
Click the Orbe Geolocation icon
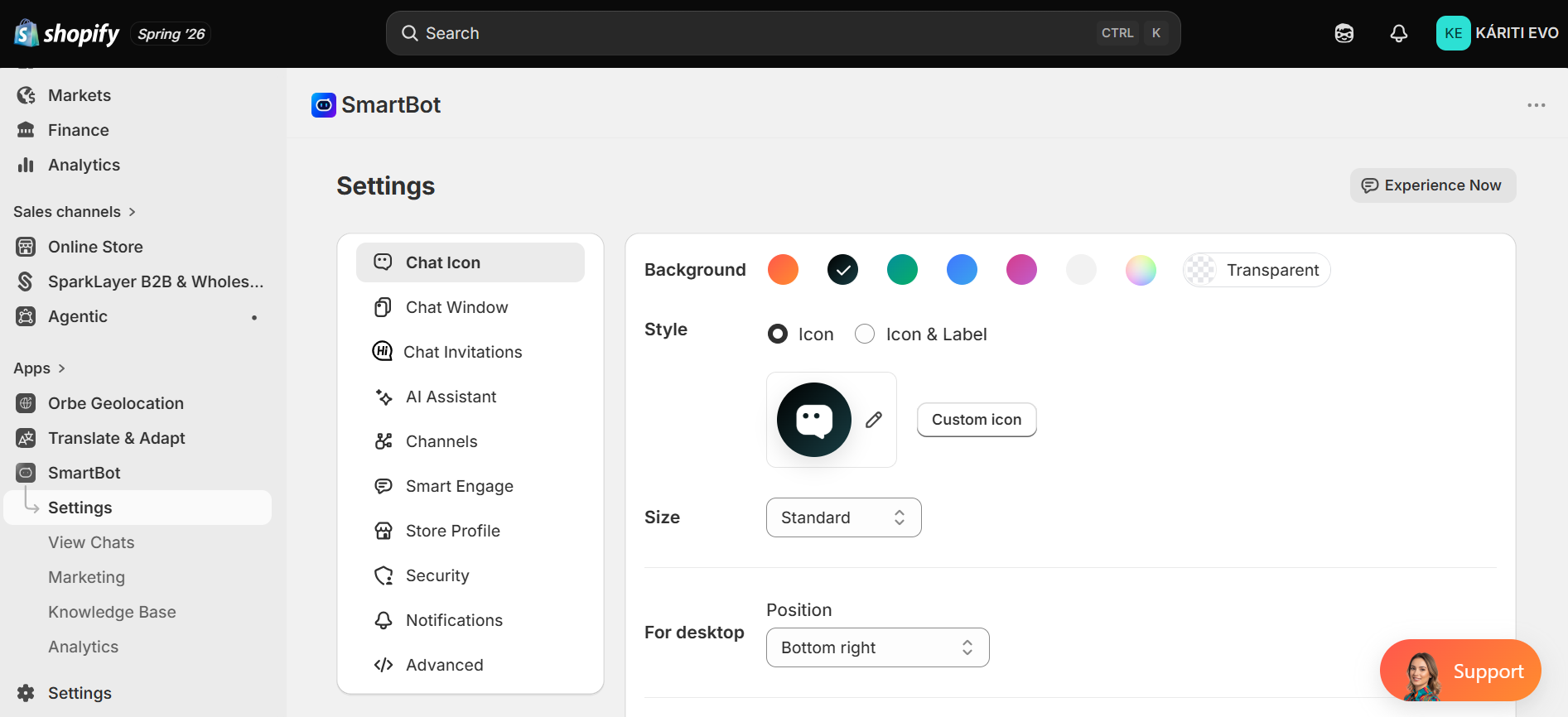tap(27, 403)
